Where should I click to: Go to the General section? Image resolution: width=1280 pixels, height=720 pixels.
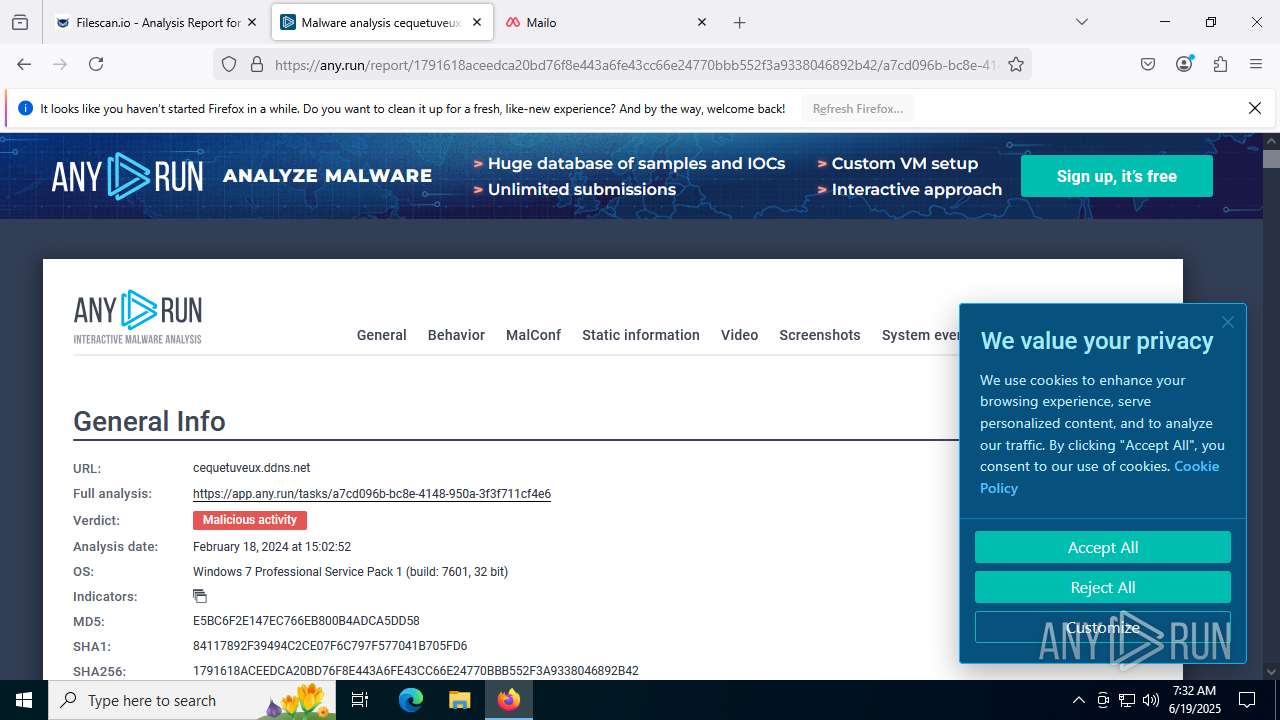(x=381, y=335)
